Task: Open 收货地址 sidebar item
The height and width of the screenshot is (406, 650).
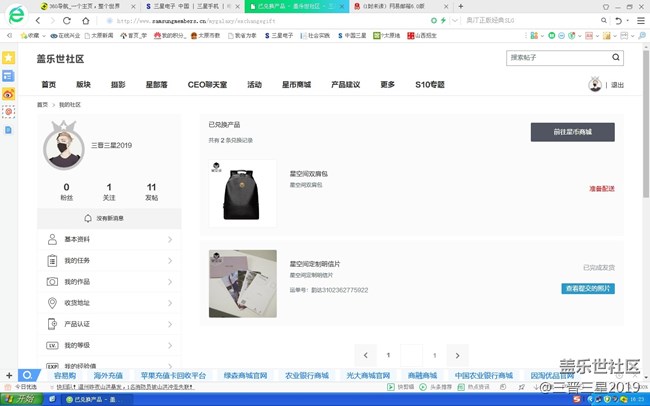Action: point(109,303)
